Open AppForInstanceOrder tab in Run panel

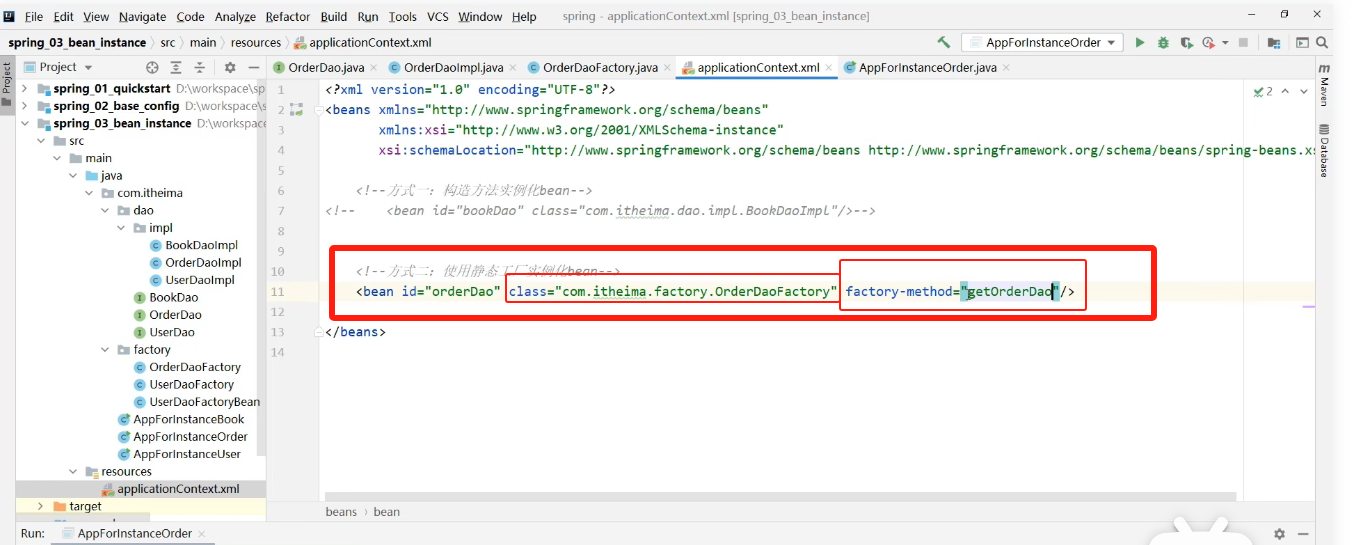(x=134, y=534)
